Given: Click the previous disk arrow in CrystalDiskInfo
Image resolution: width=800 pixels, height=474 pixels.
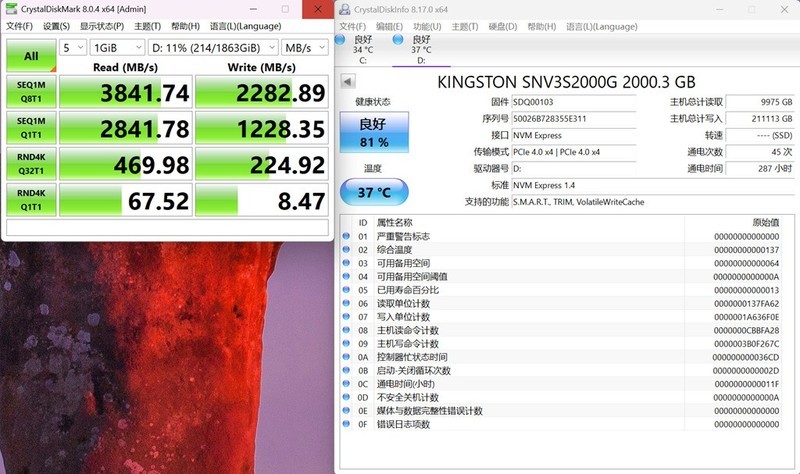Looking at the screenshot, I should [348, 81].
